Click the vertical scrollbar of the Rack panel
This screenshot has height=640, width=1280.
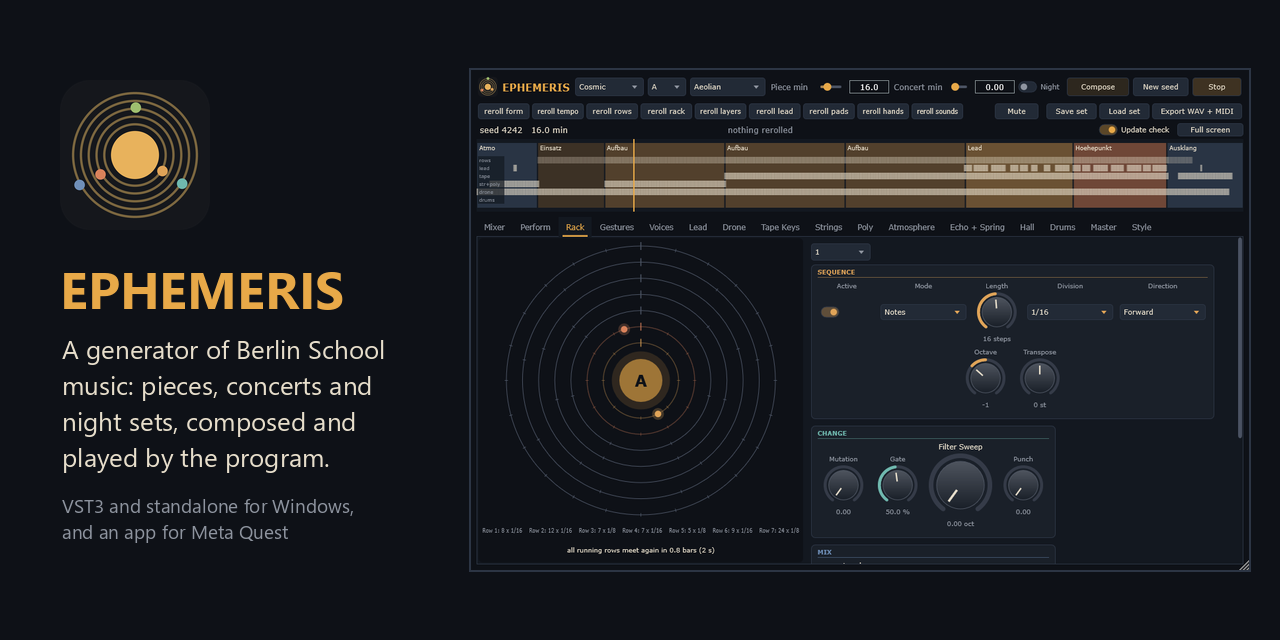point(1240,338)
